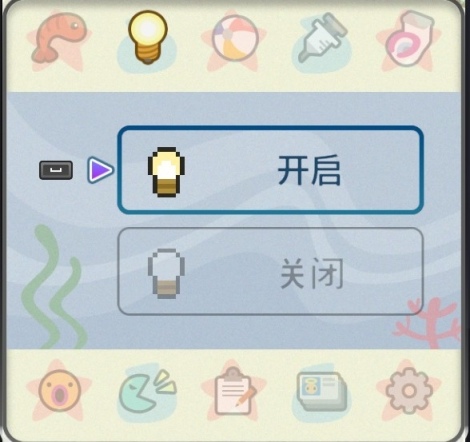Image resolution: width=470 pixels, height=442 pixels.
Task: Select the shrimp feeding icon
Action: (59, 37)
